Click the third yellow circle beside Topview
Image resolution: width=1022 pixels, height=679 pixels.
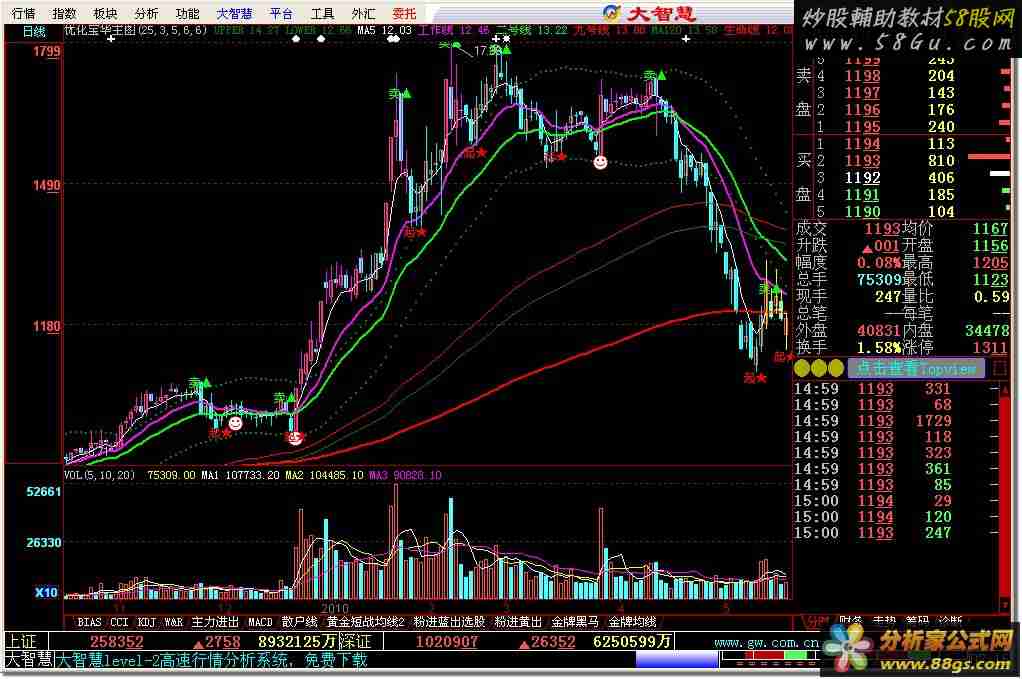(x=836, y=368)
